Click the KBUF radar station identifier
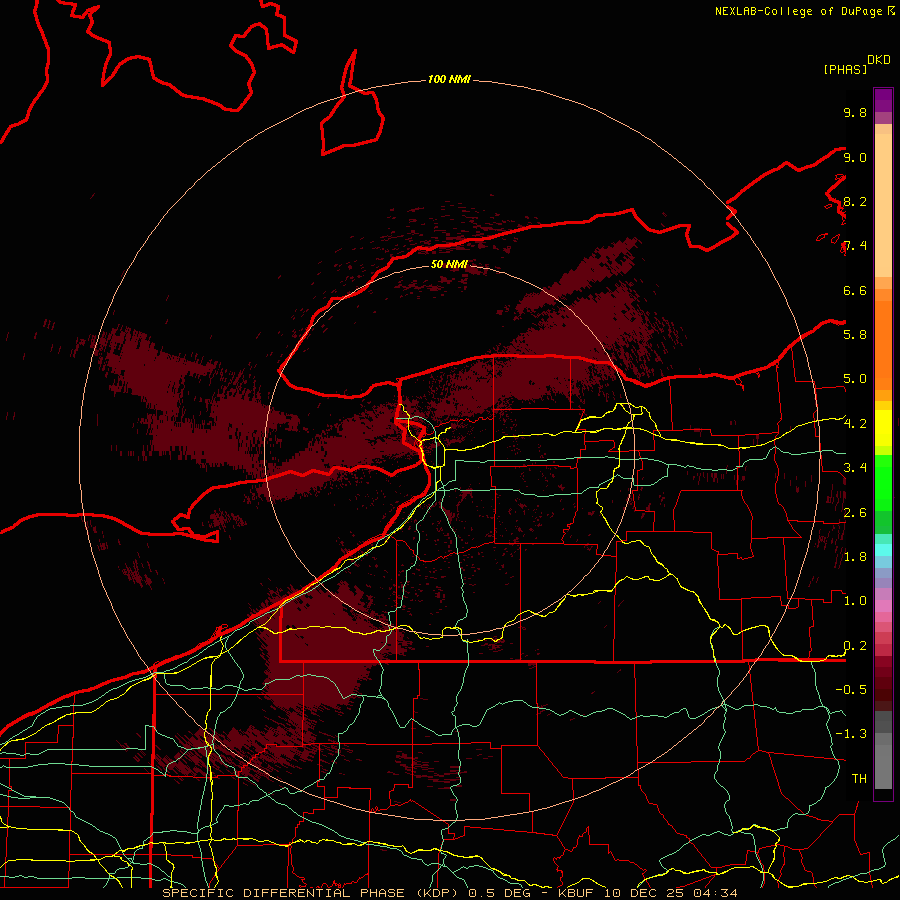The height and width of the screenshot is (900, 900). pyautogui.click(x=576, y=893)
